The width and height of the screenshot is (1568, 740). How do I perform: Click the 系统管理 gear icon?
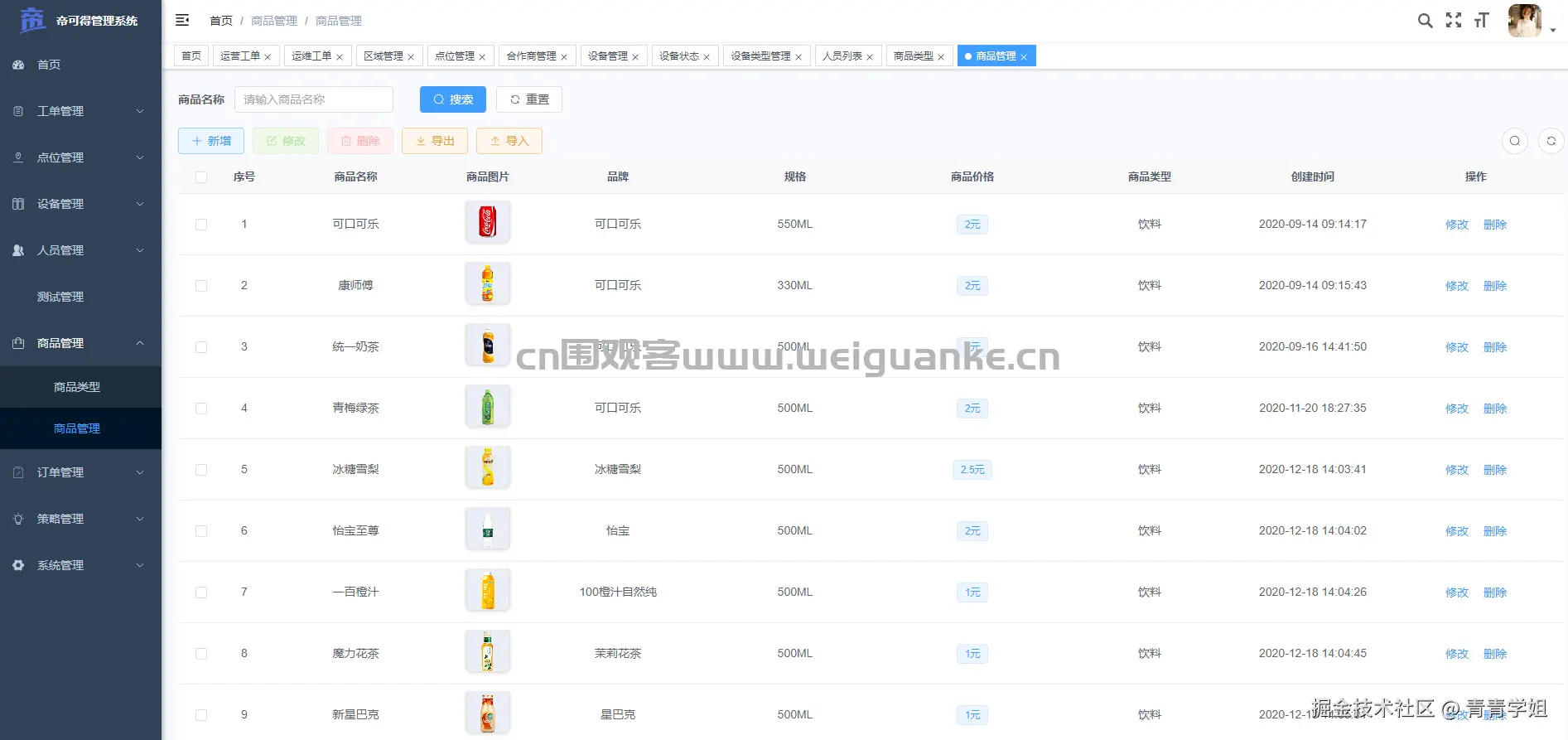[18, 565]
